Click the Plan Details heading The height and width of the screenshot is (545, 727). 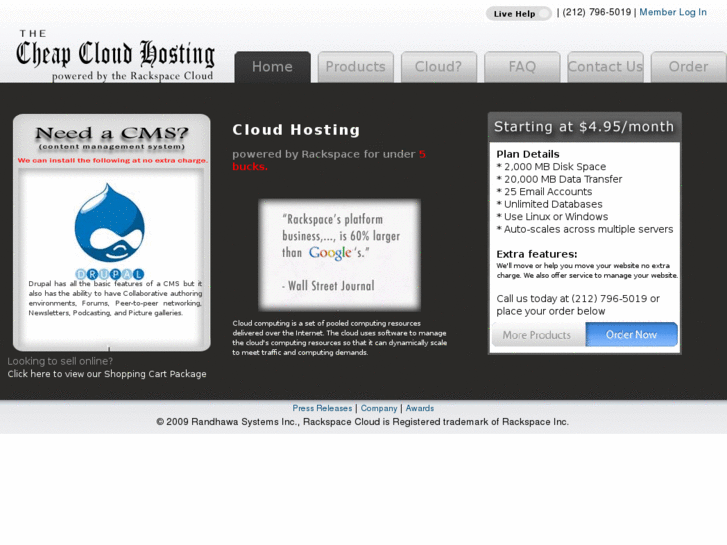coord(528,154)
